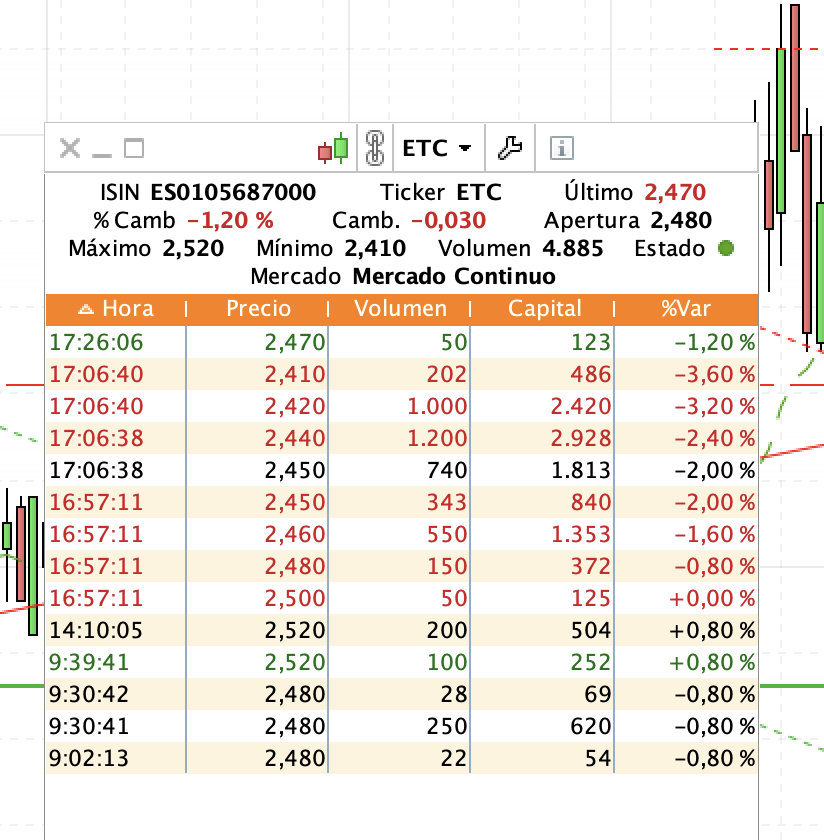Image resolution: width=824 pixels, height=840 pixels.
Task: Maximize the ETC ticker panel
Action: [x=134, y=149]
